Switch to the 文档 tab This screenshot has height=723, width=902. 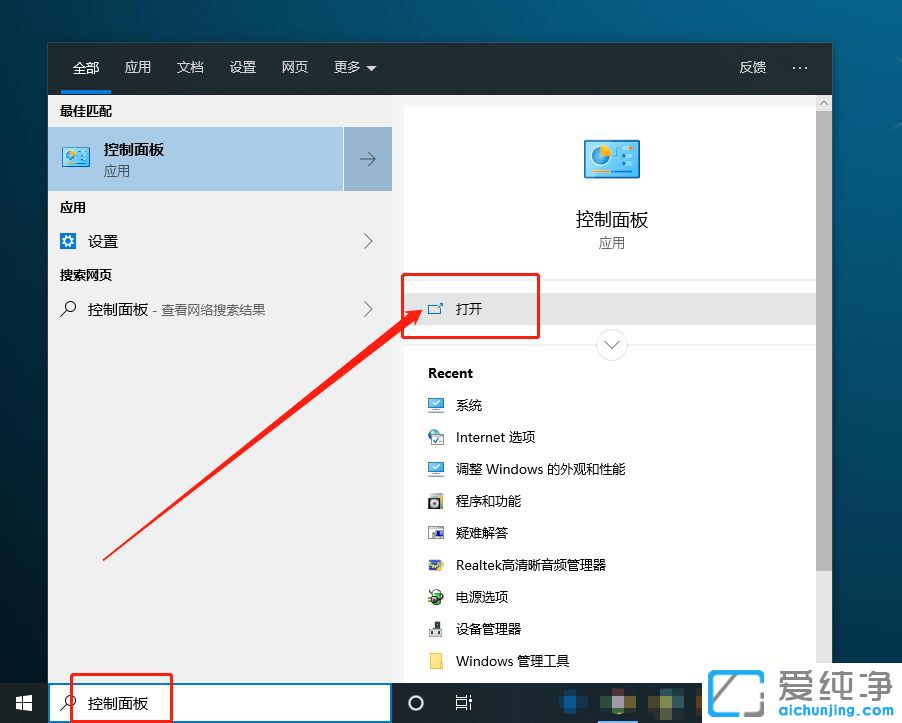[x=190, y=67]
